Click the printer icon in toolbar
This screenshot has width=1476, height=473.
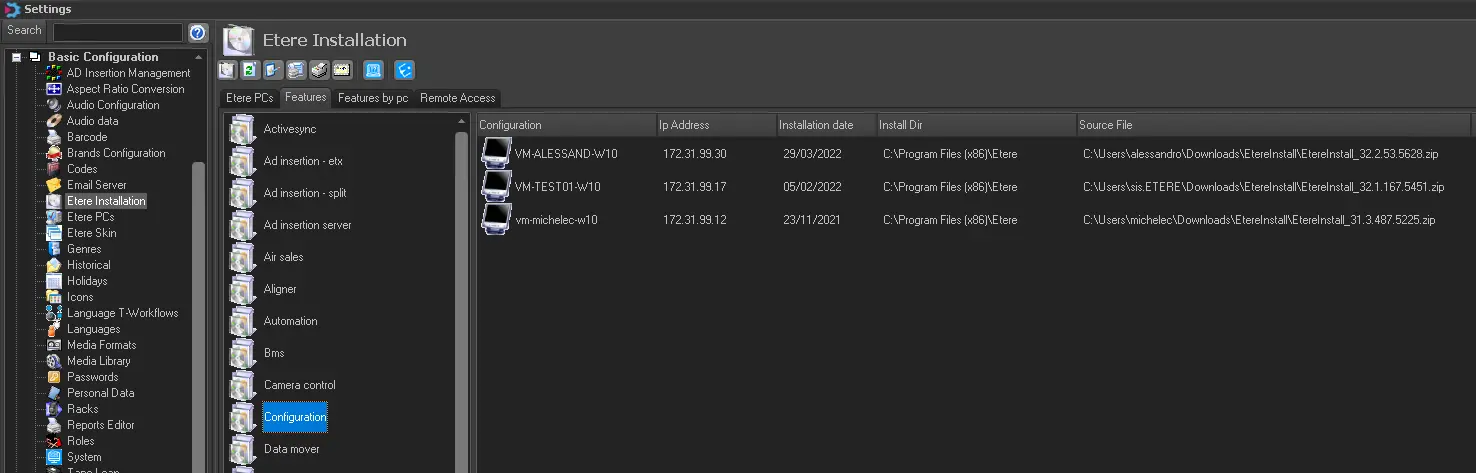point(319,70)
